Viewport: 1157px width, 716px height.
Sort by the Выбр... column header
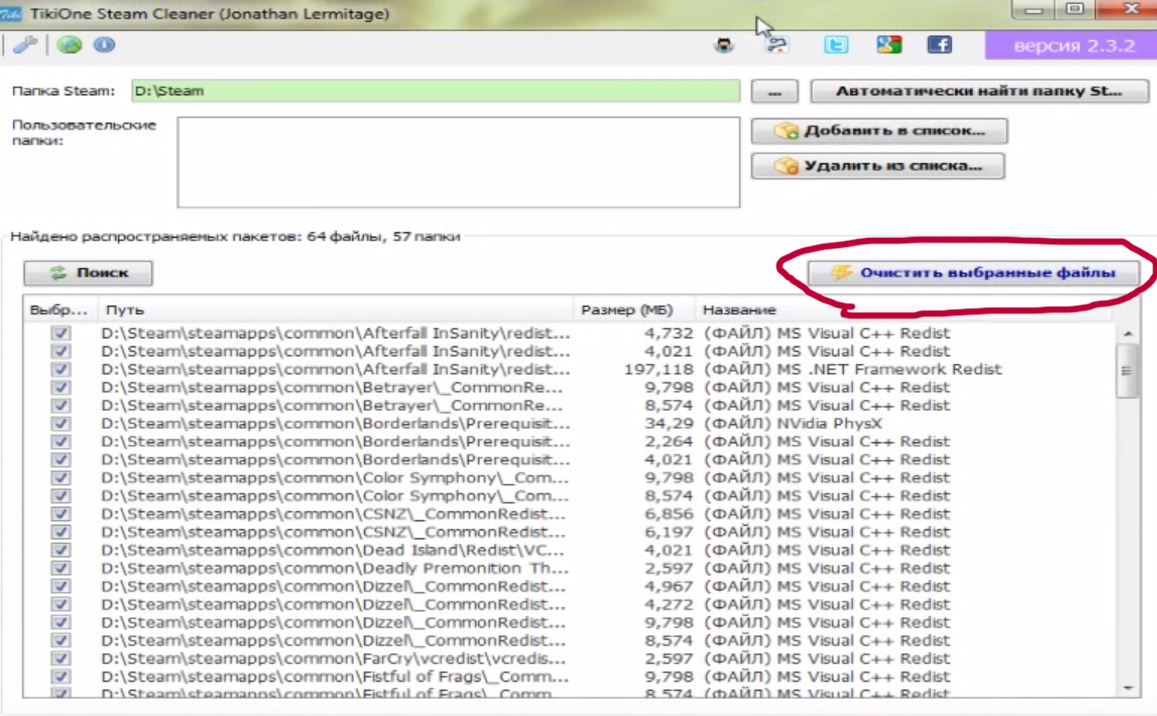coord(59,310)
